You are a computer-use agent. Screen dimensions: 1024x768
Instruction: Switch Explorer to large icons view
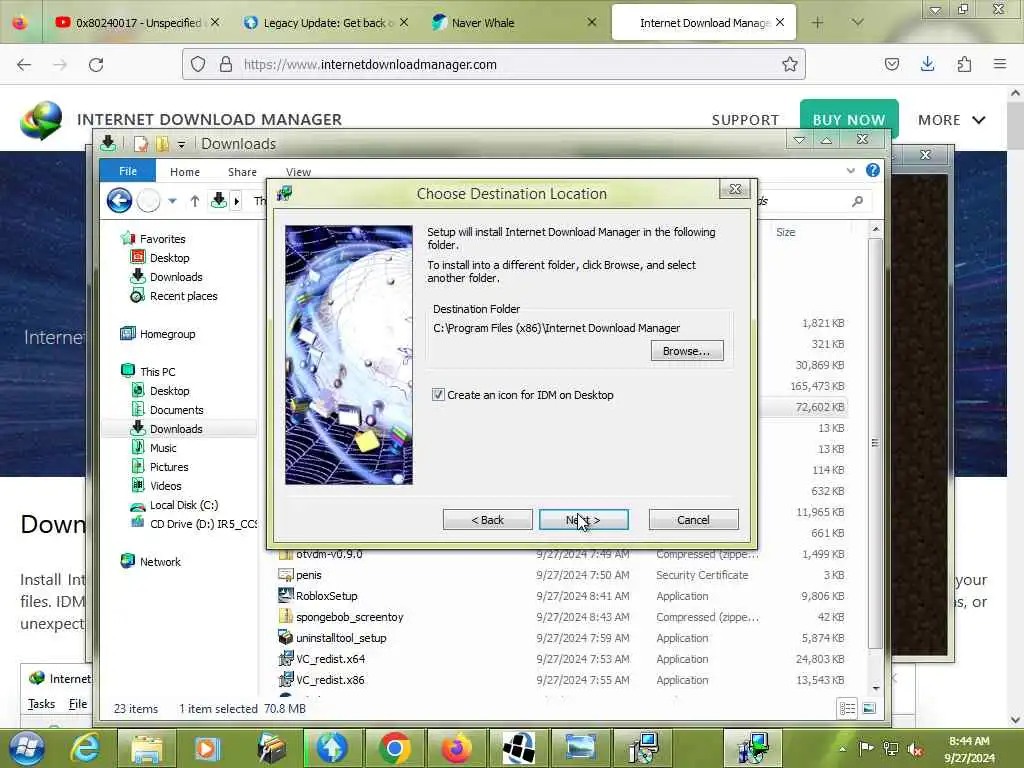(869, 708)
